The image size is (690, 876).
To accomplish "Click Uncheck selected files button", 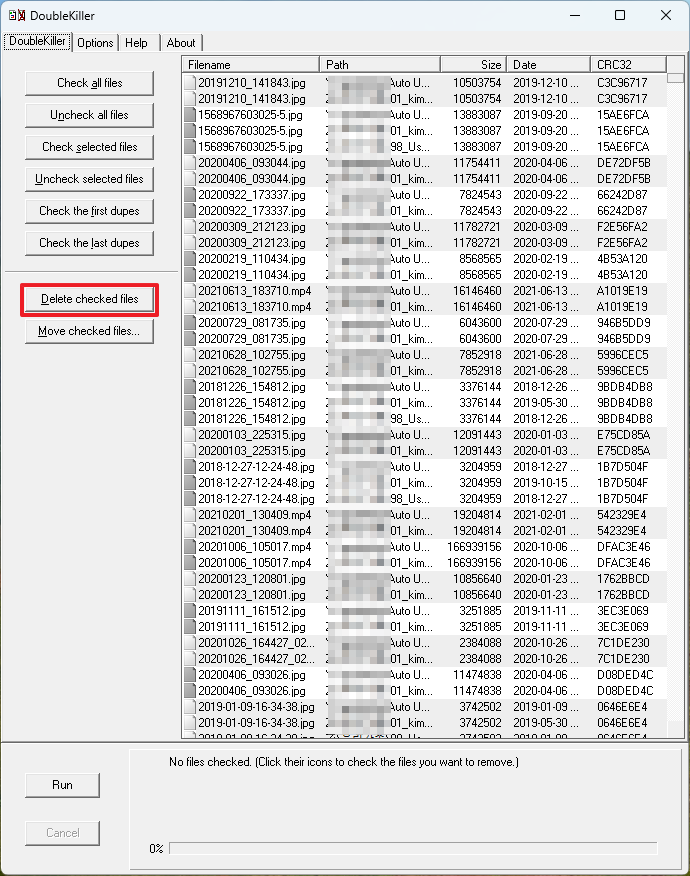I will tap(89, 179).
